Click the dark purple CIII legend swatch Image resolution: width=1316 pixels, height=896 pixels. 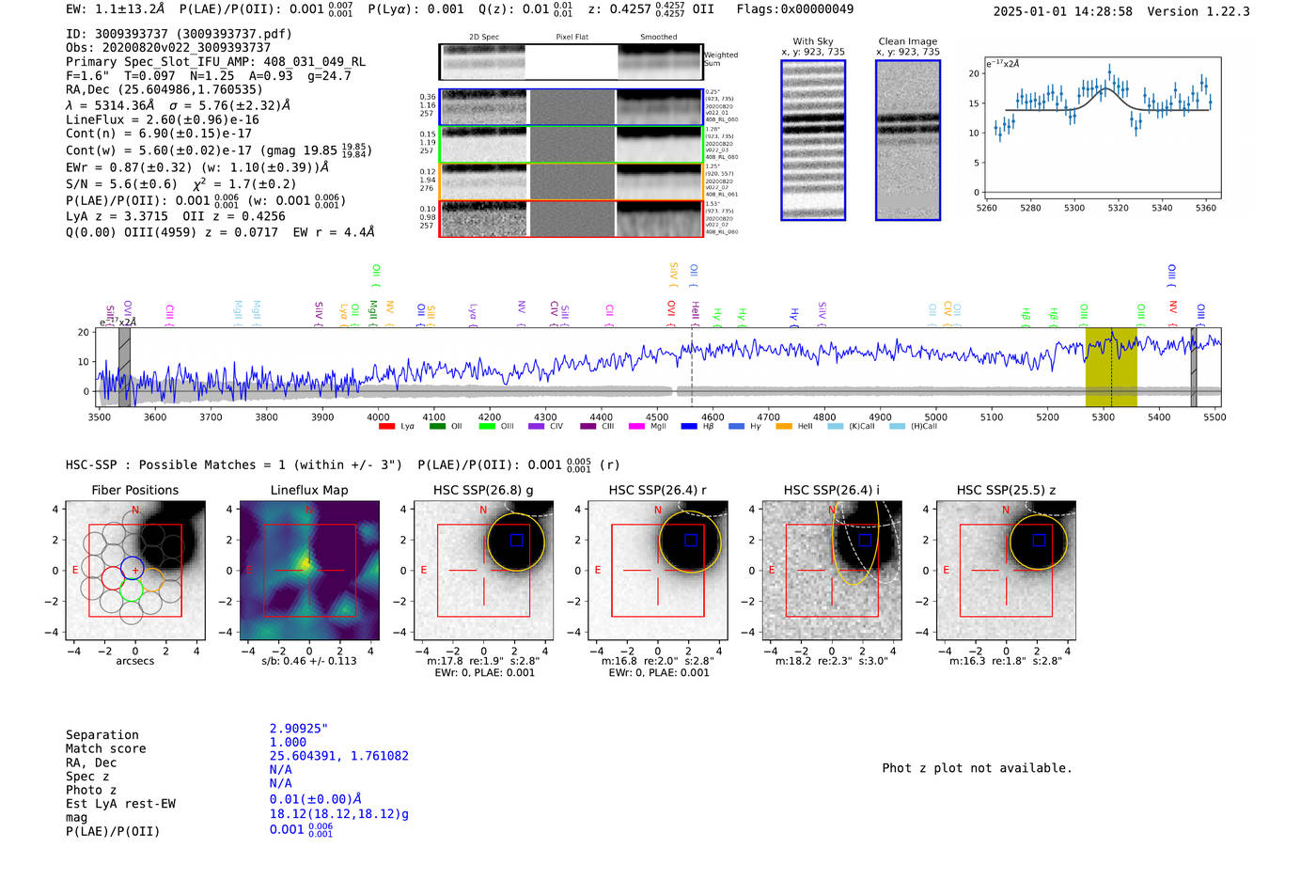[x=588, y=427]
